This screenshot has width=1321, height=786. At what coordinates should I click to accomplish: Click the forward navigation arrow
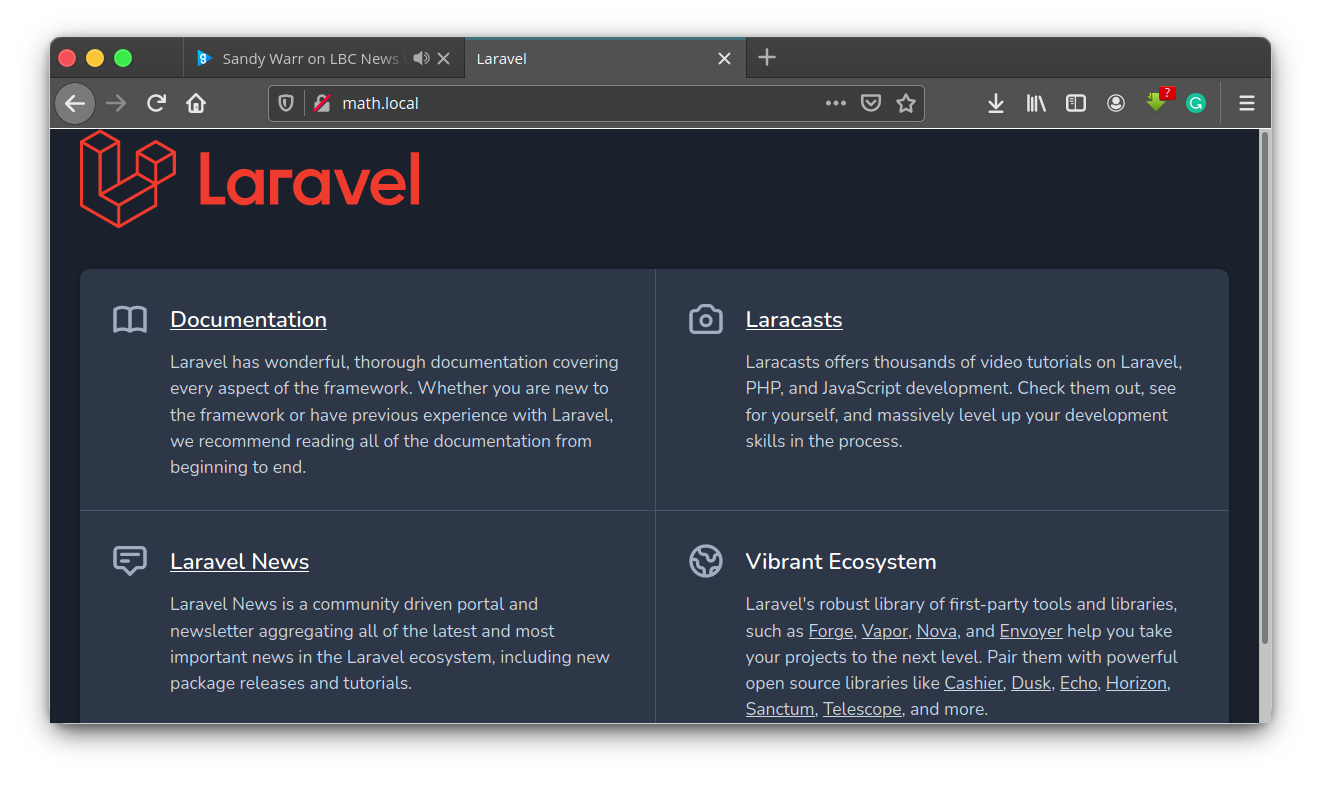click(x=116, y=103)
